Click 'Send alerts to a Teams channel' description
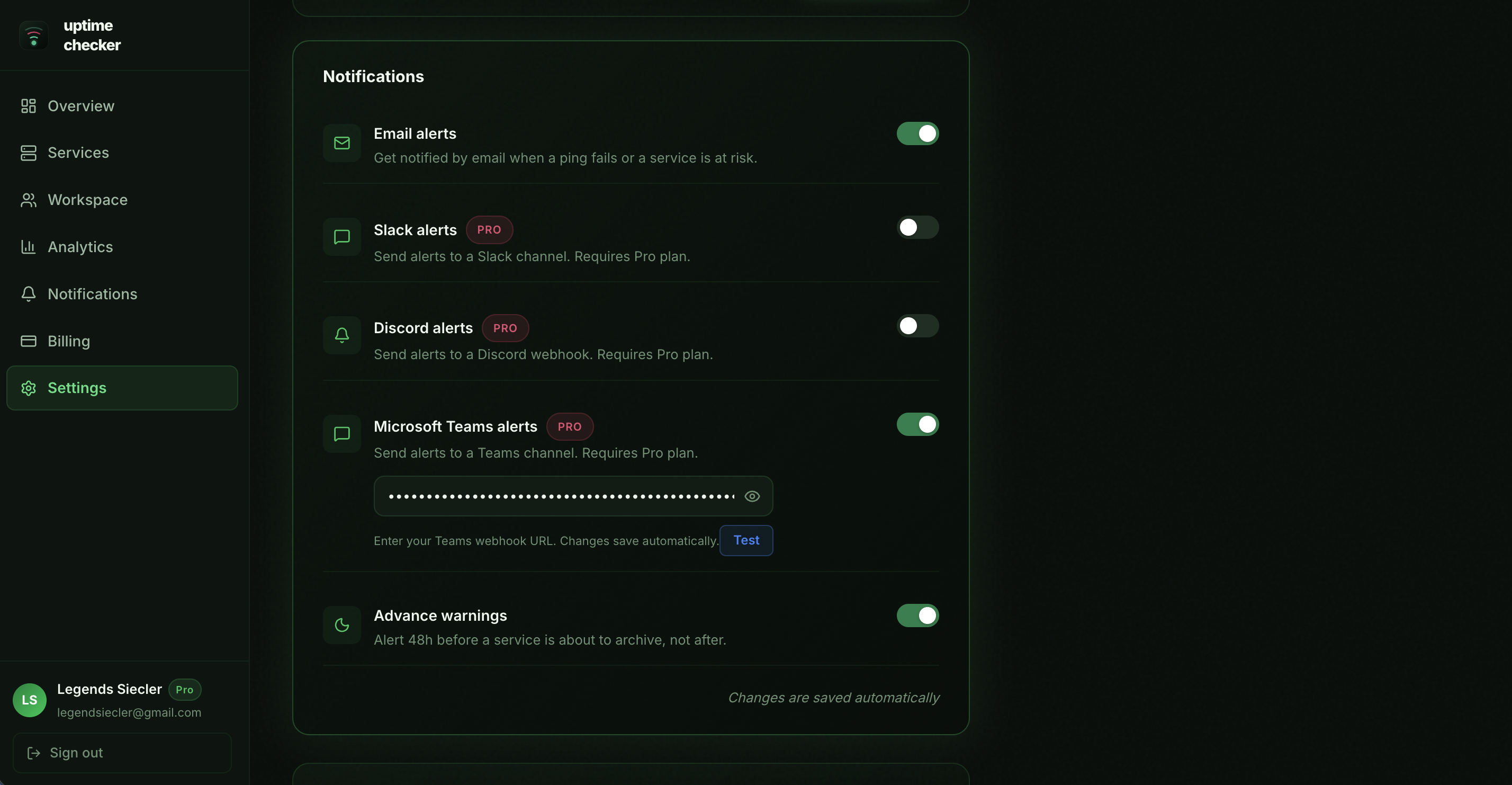Viewport: 1512px width, 785px height. pyautogui.click(x=536, y=453)
